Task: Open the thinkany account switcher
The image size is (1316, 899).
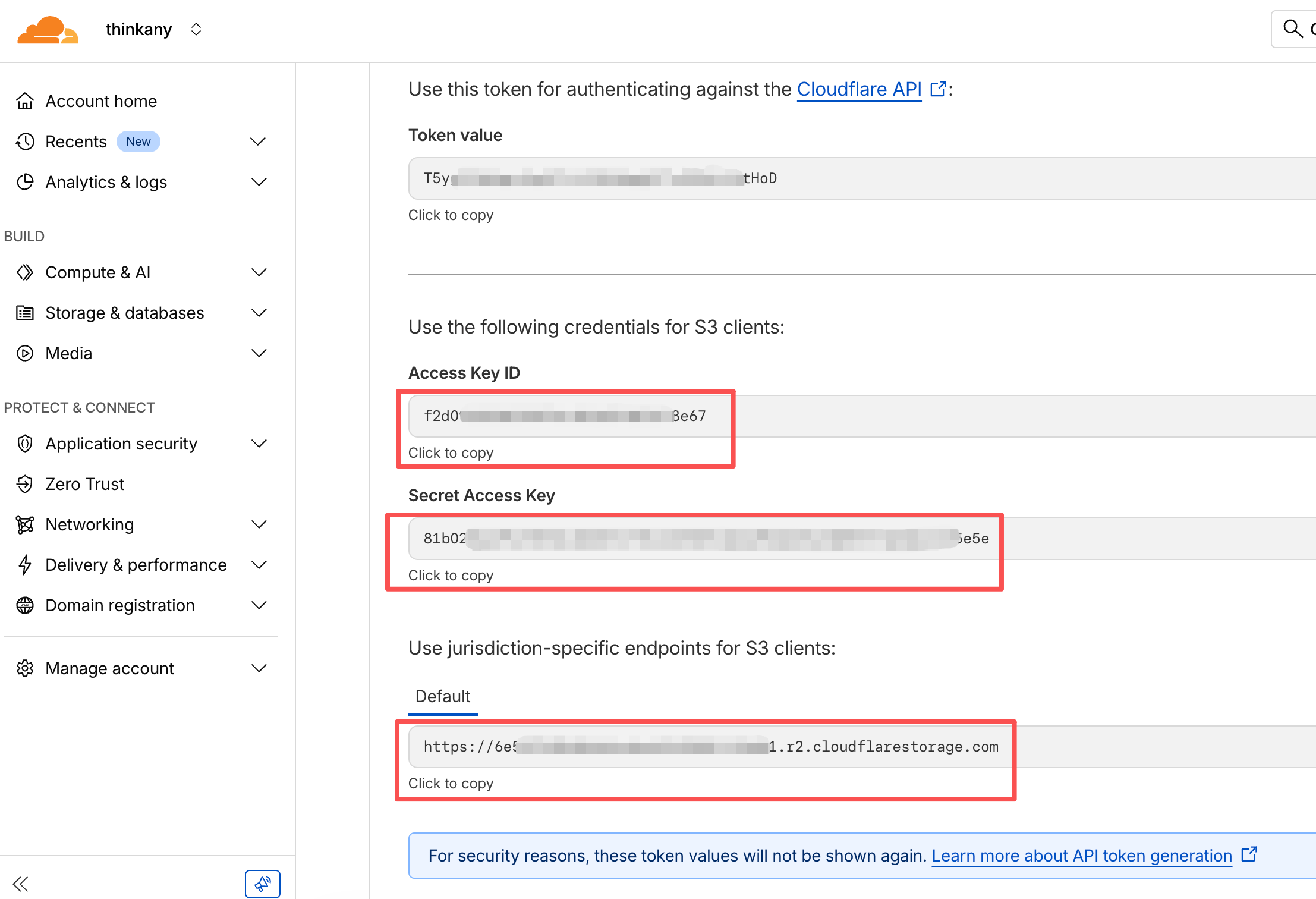Action: pos(196,29)
